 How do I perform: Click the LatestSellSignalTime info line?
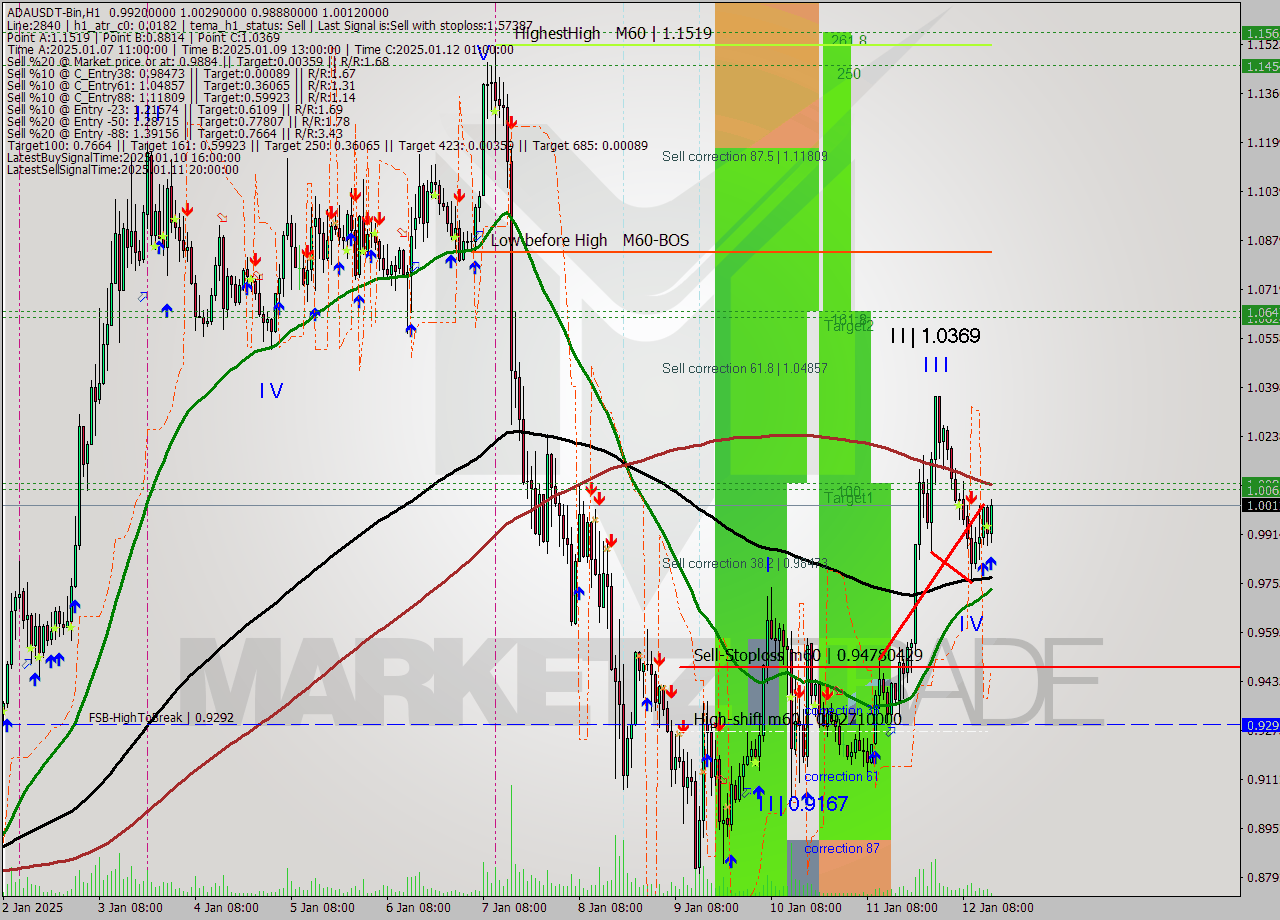(122, 169)
